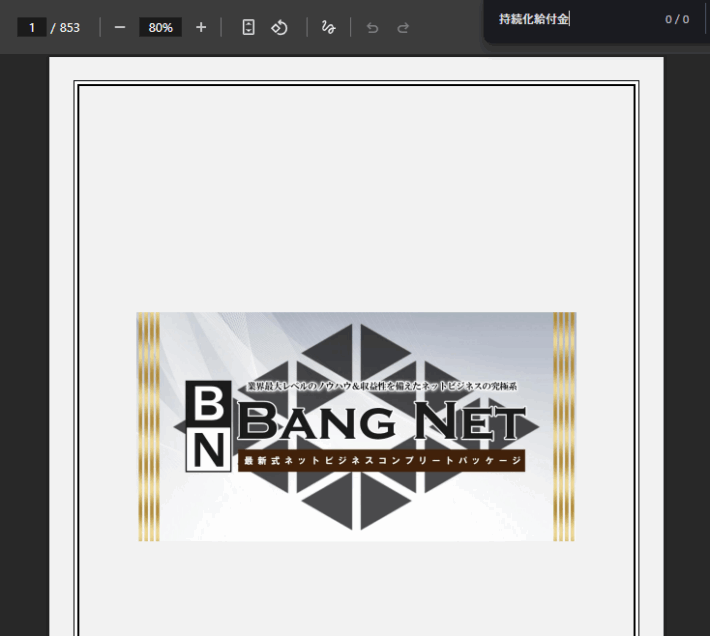The height and width of the screenshot is (636, 710).
Task: Click the 80% zoom level field
Action: [x=160, y=28]
